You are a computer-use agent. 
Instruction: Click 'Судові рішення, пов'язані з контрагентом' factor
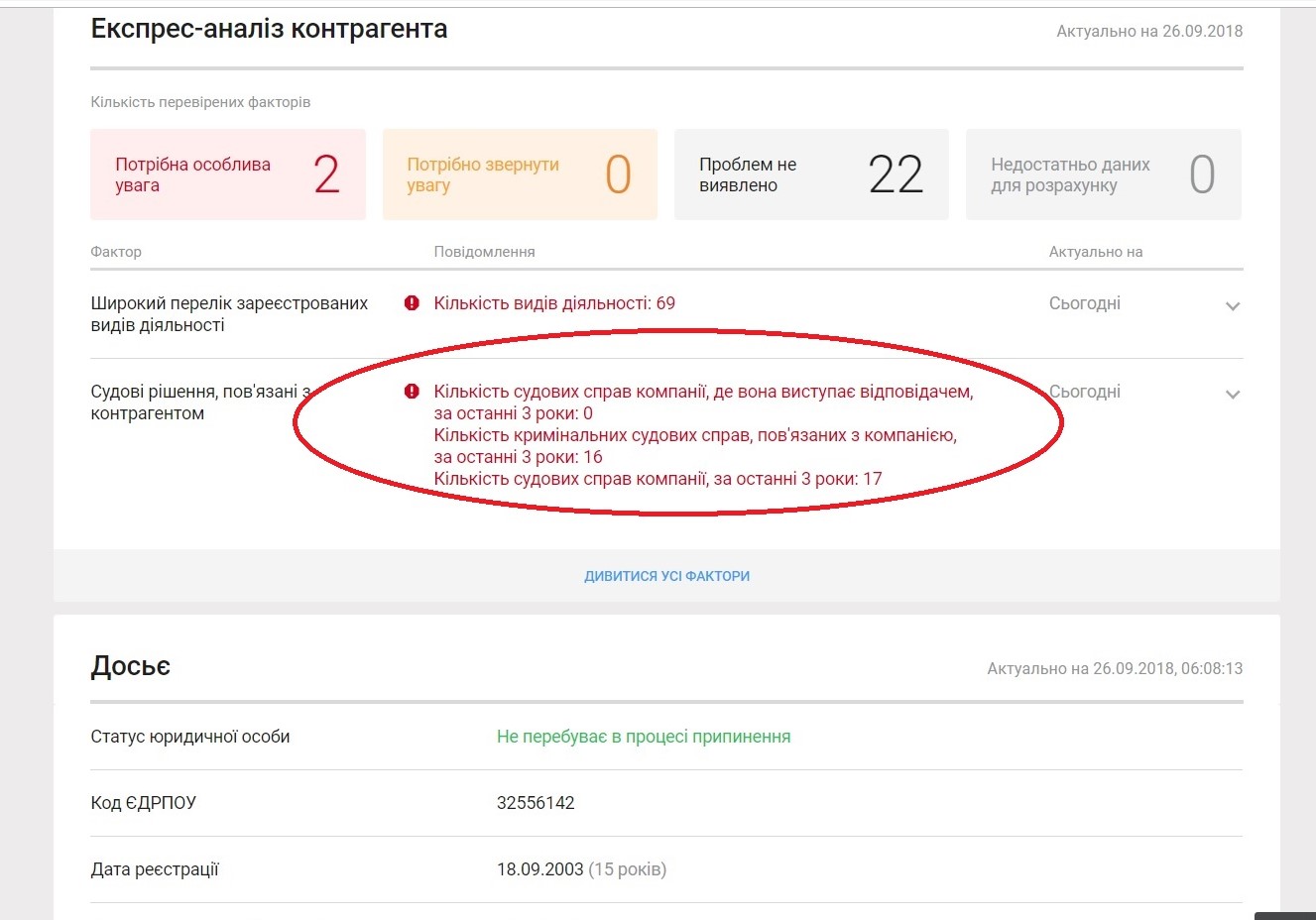click(x=199, y=402)
